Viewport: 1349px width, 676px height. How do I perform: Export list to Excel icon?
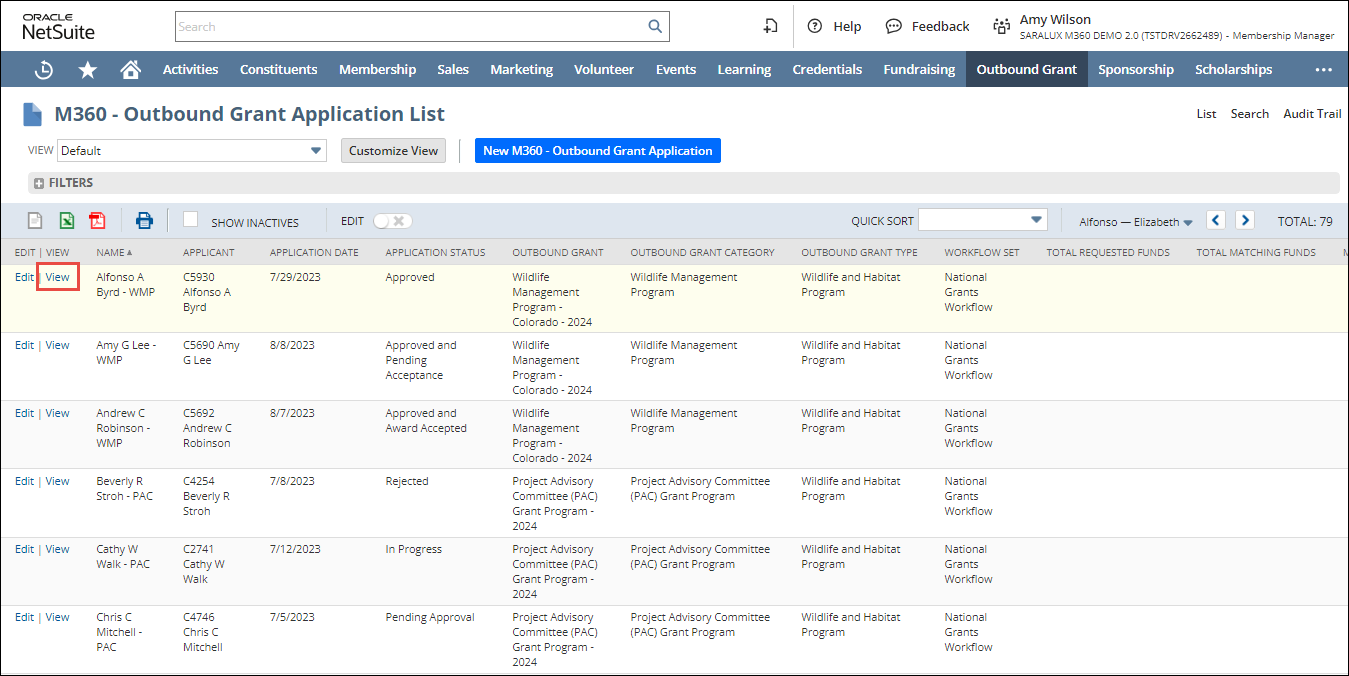tap(66, 221)
